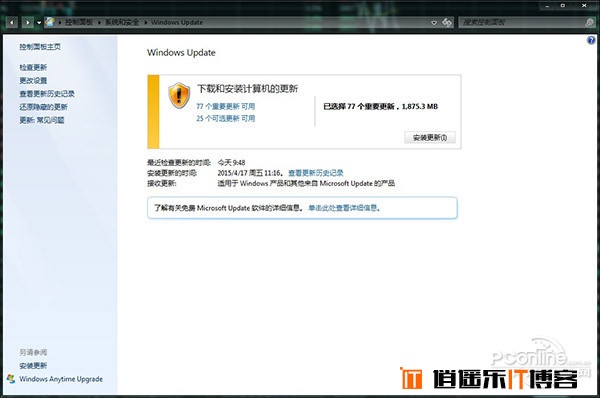Click the Windows Anytime Upgrade flag icon
Viewport: 600px width, 398px height.
click(x=11, y=379)
